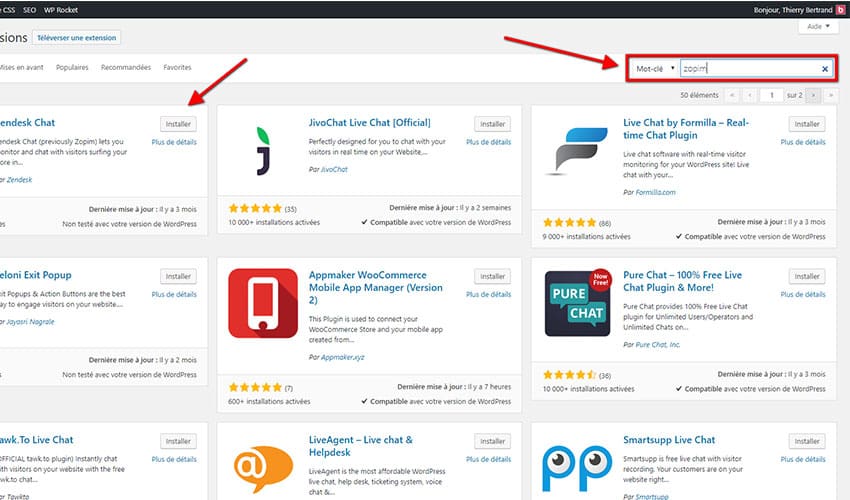Open the SEO admin bar menu
Screen dimensions: 850x500
click(x=29, y=10)
